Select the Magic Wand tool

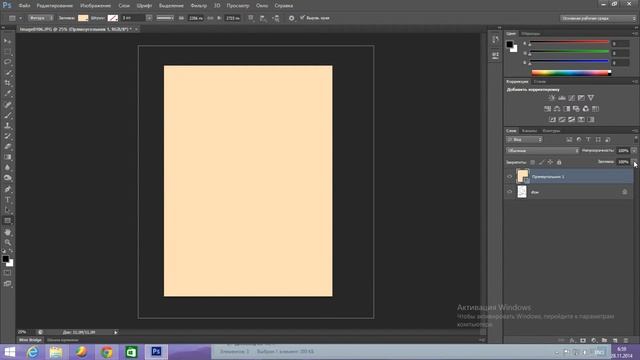pos(7,73)
